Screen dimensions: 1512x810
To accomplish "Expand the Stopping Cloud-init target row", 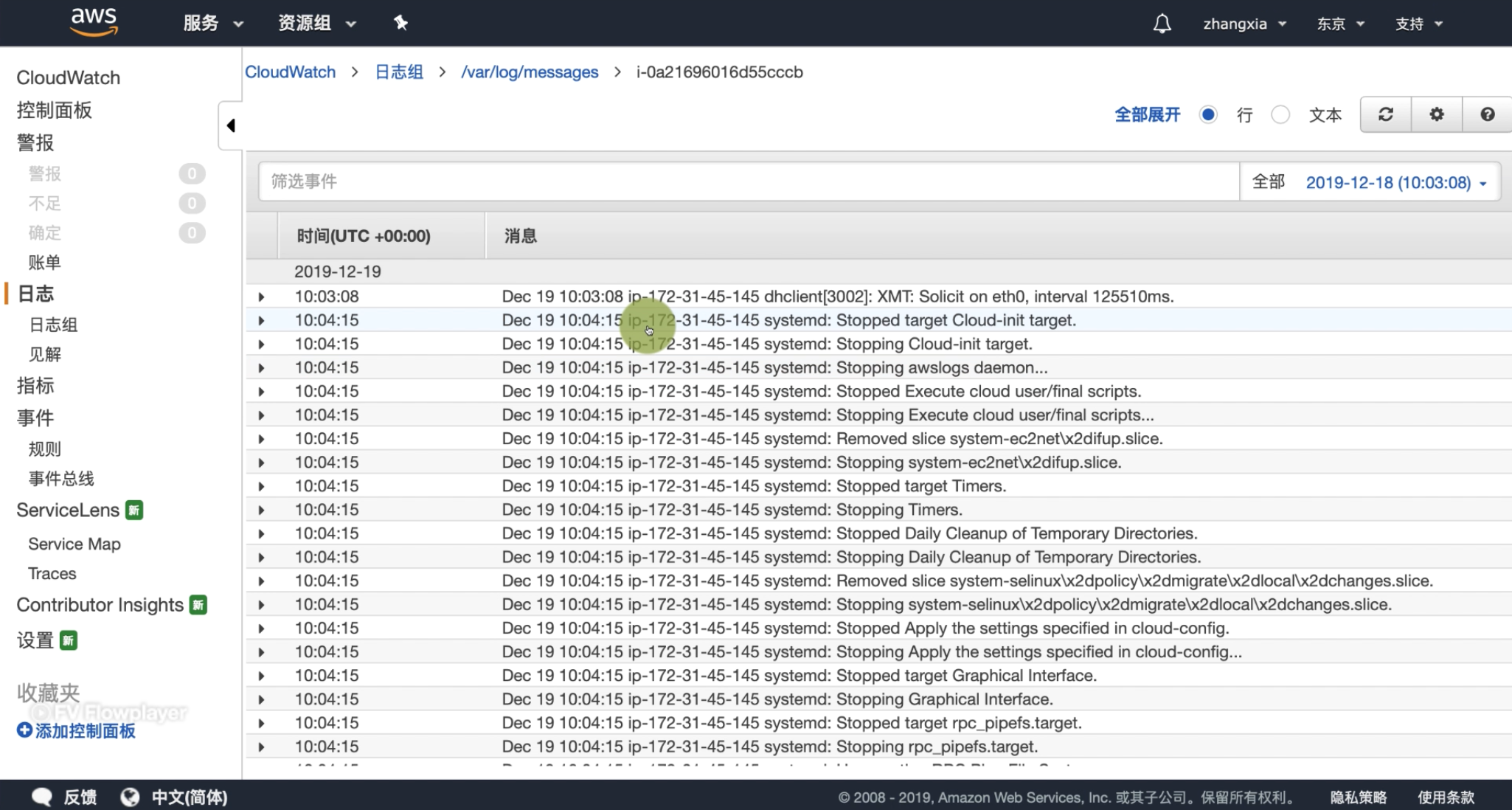I will coord(261,344).
